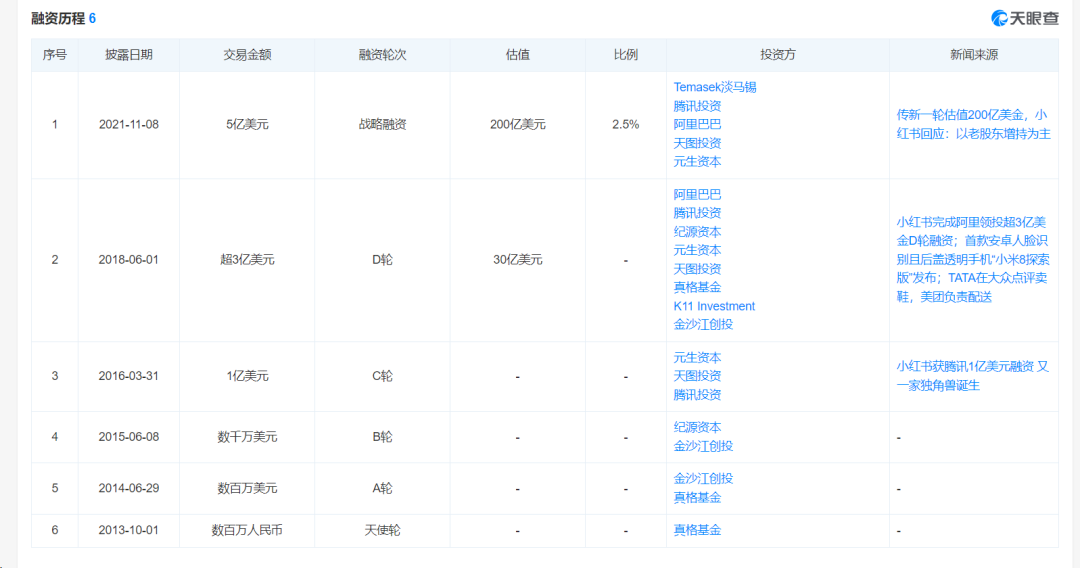
Task: Select the 2018-06-01 date cell
Action: [129, 260]
